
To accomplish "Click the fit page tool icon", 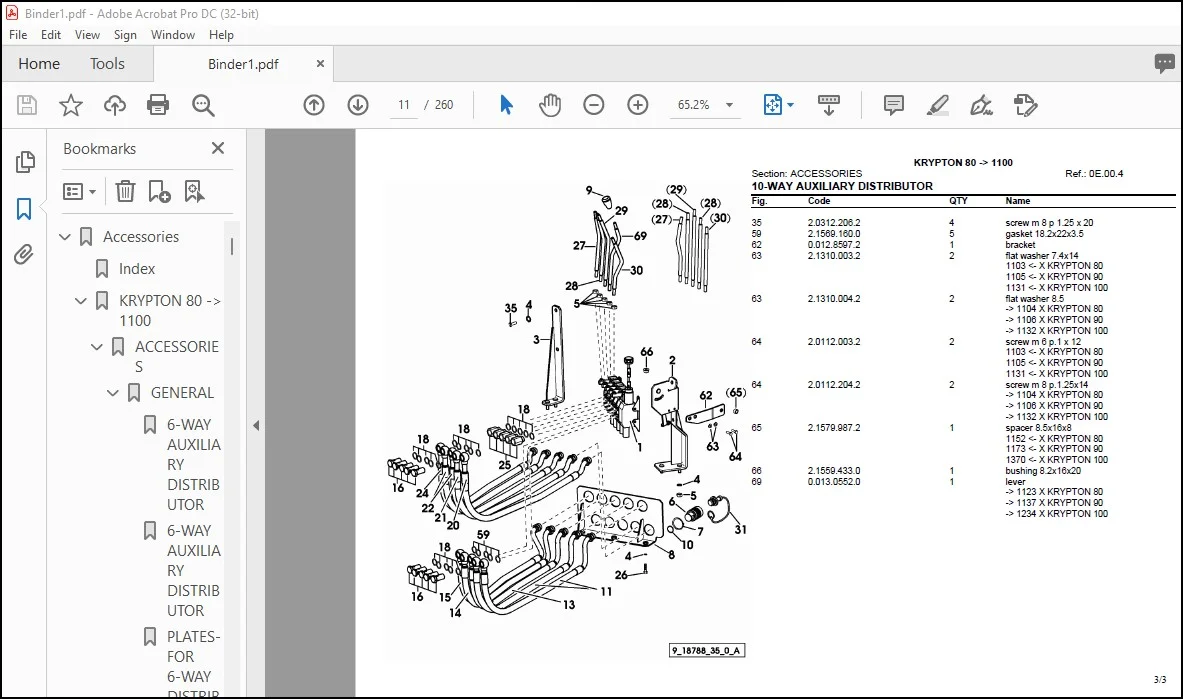I will (x=773, y=105).
